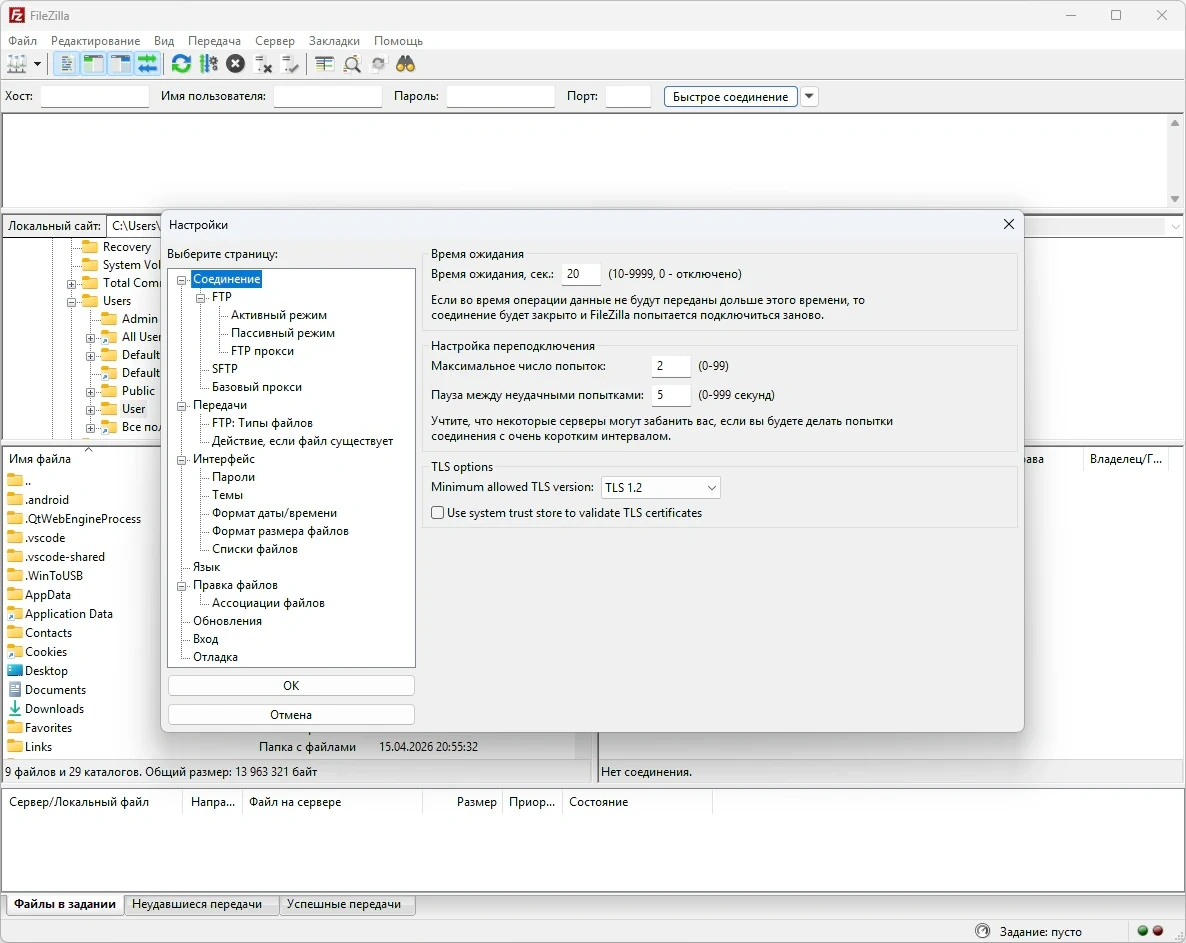The width and height of the screenshot is (1186, 943).
Task: Collapse the Соединение tree node
Action: pyautogui.click(x=182, y=280)
